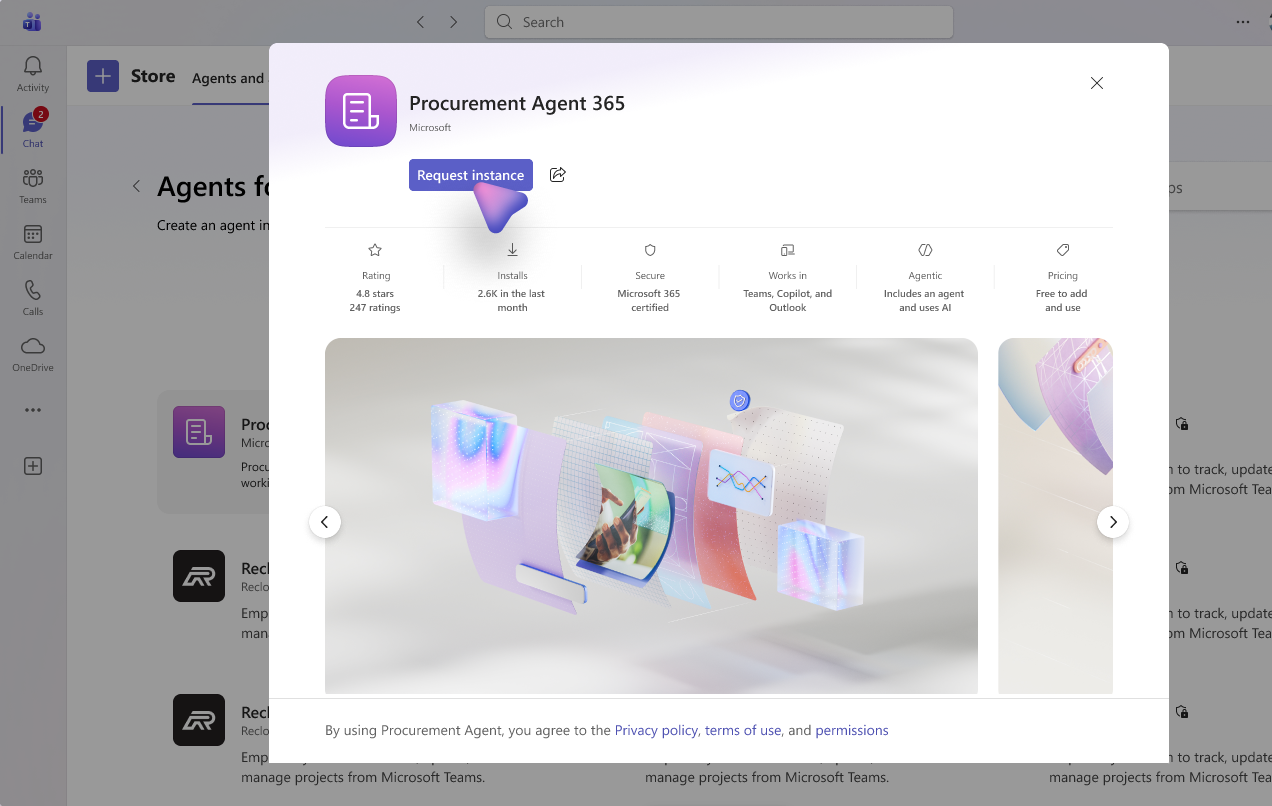This screenshot has width=1272, height=806.
Task: Open the permissions link
Action: (x=852, y=730)
